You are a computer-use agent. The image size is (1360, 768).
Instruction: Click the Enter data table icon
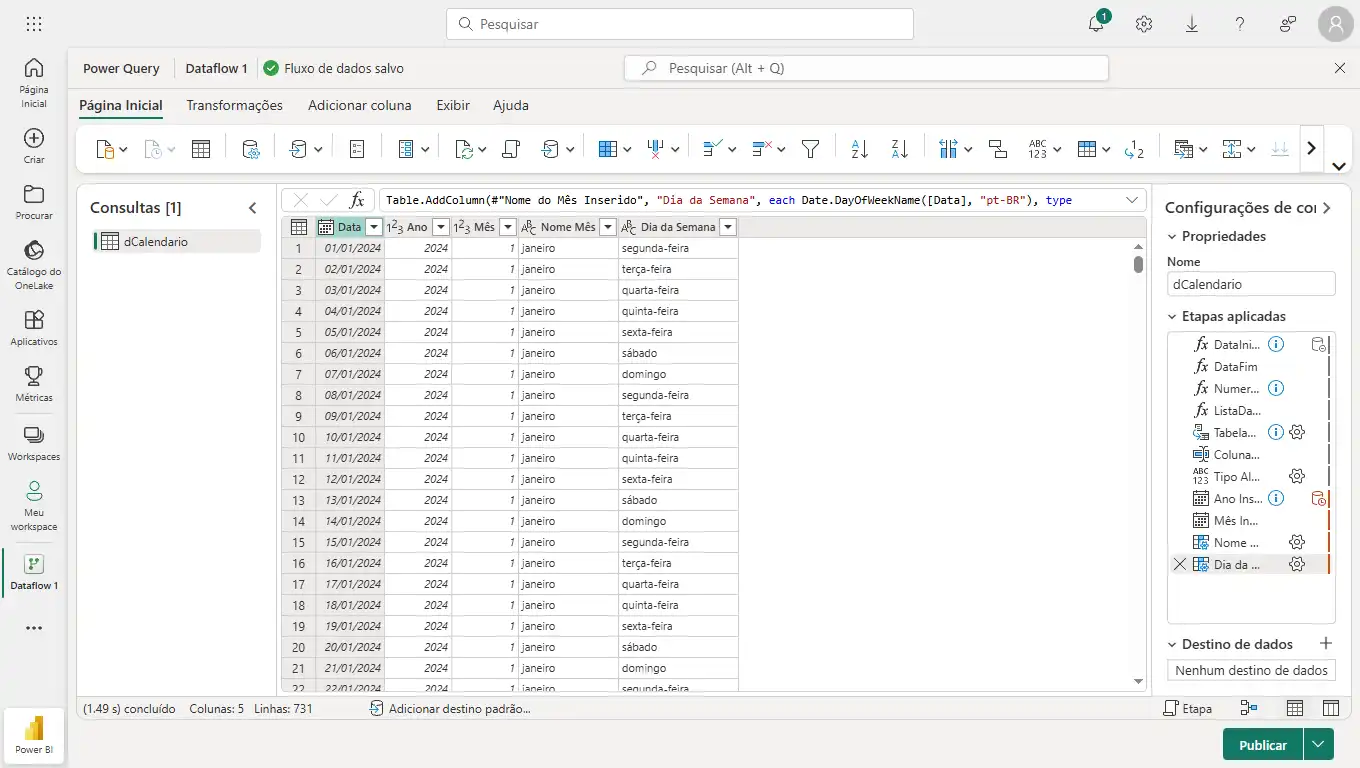[x=201, y=149]
